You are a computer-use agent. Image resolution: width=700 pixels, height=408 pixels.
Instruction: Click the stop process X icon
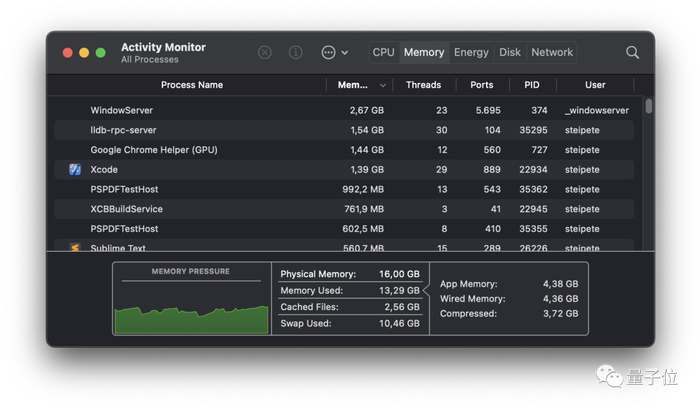pos(264,52)
